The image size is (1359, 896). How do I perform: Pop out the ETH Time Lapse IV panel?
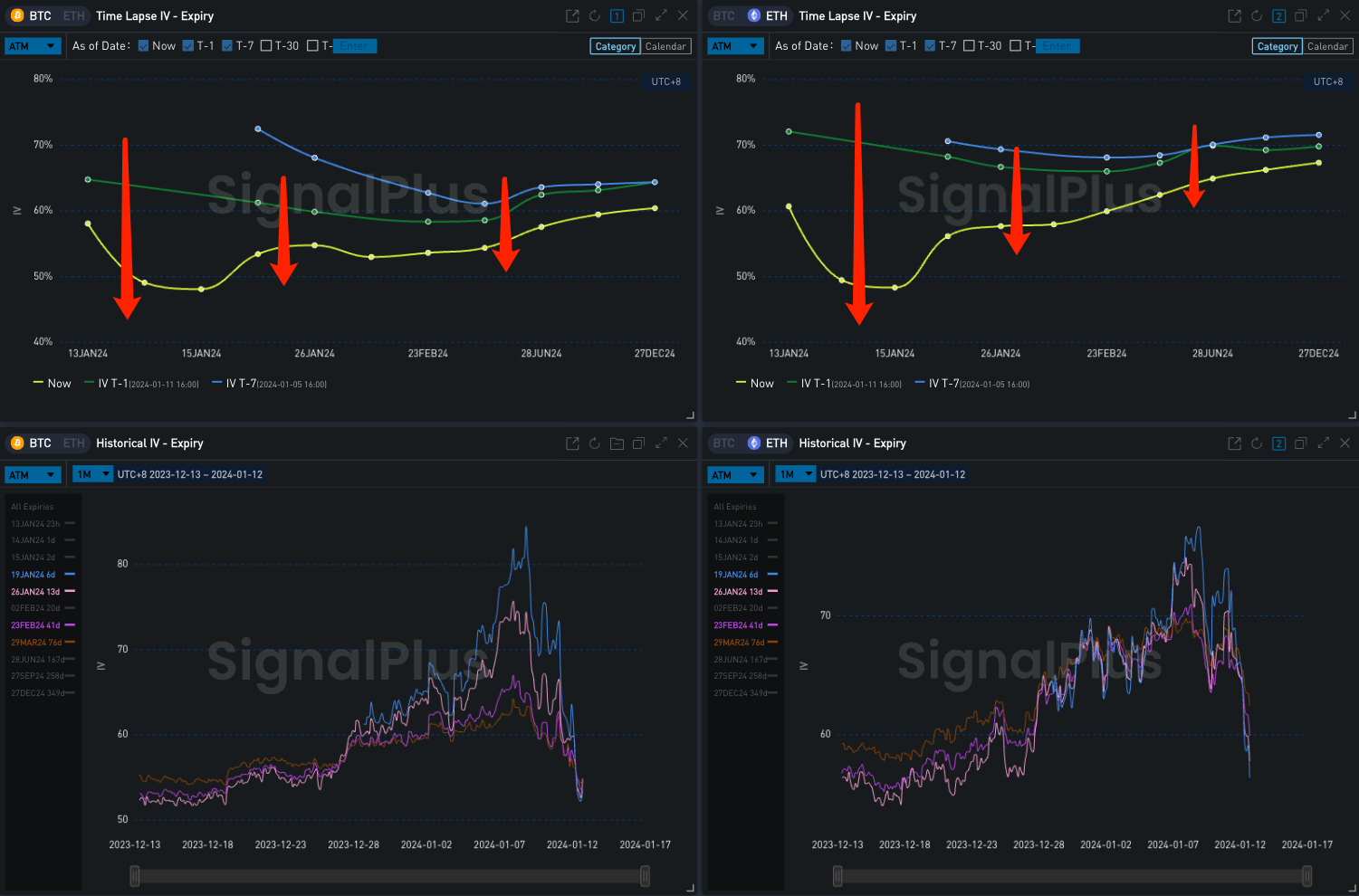(x=1234, y=16)
